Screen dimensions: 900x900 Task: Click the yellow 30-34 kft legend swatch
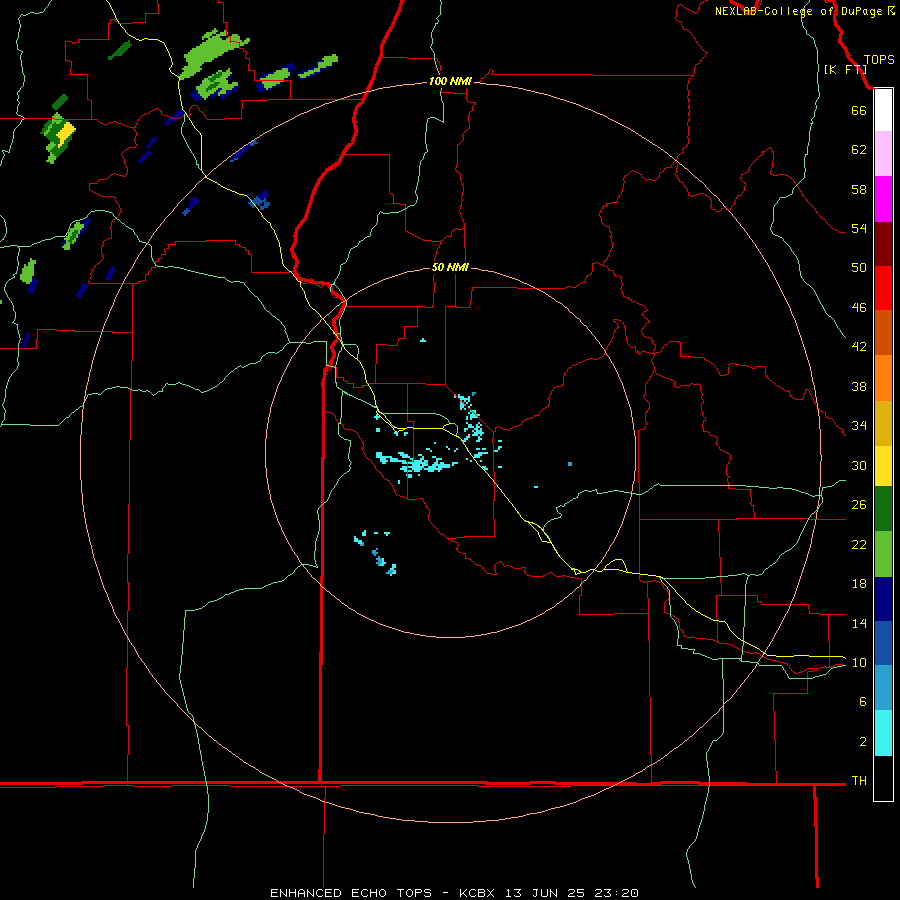click(x=883, y=465)
